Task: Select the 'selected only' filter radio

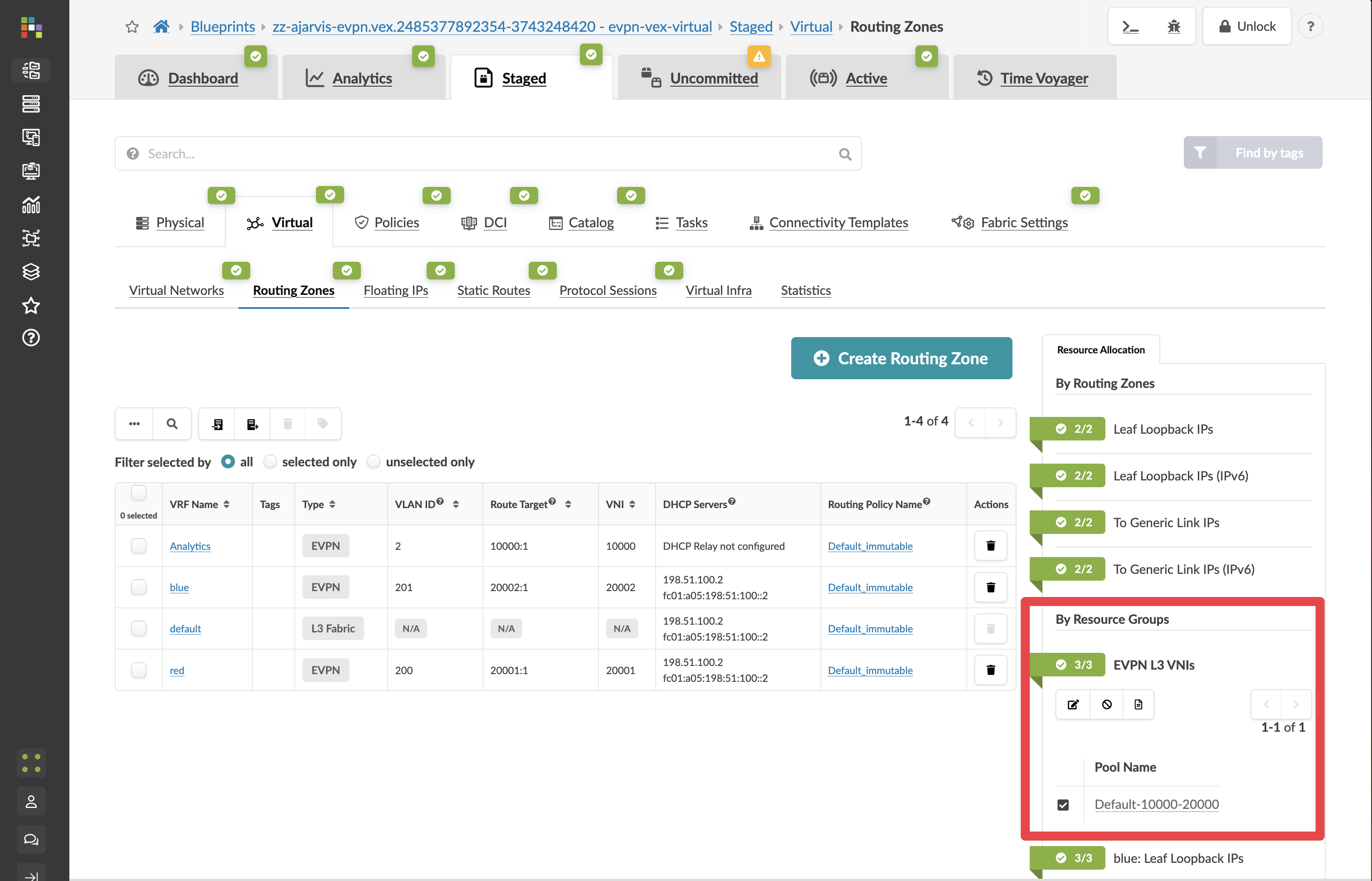Action: [x=270, y=462]
